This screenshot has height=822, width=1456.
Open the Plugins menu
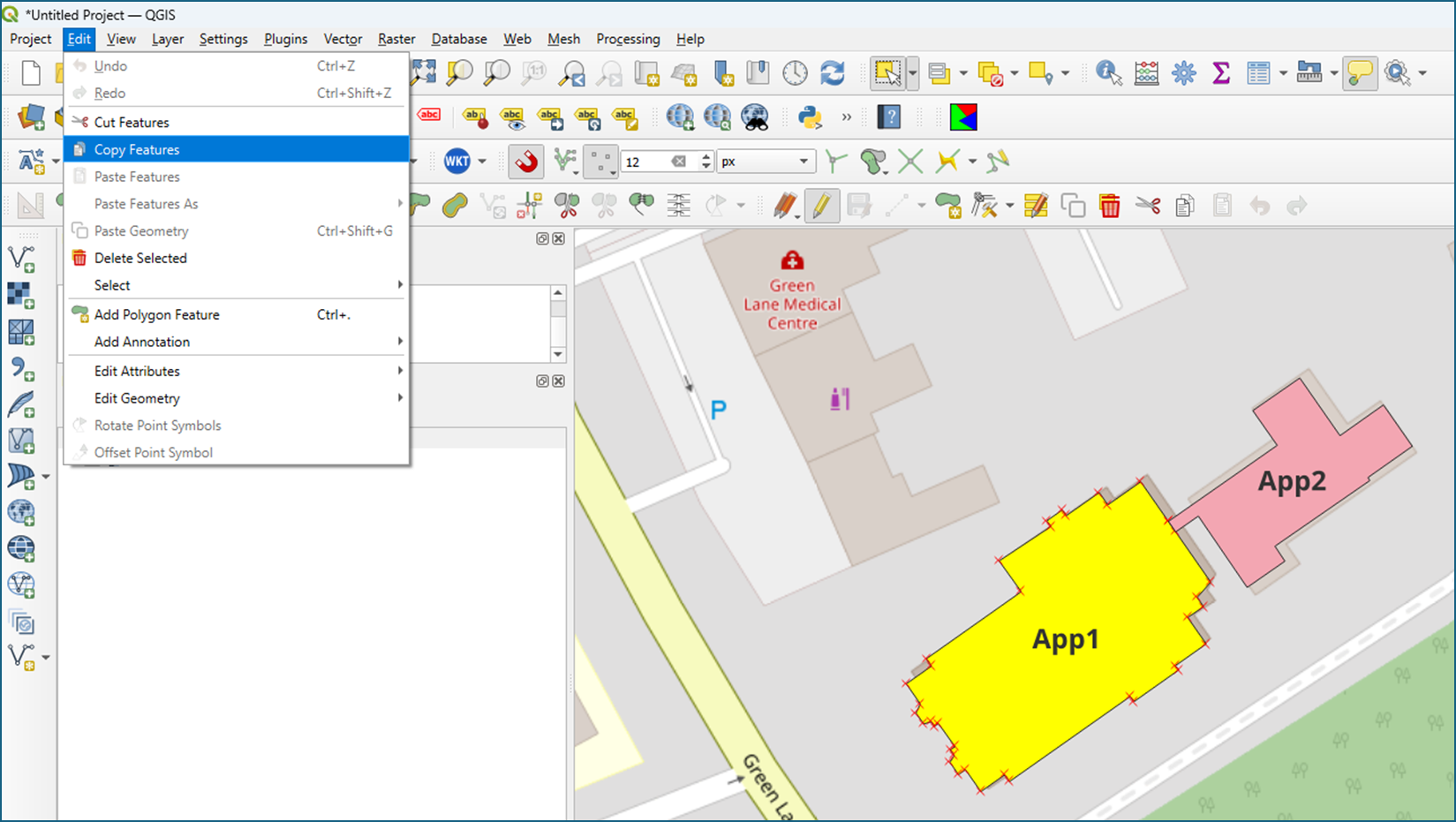pos(285,39)
